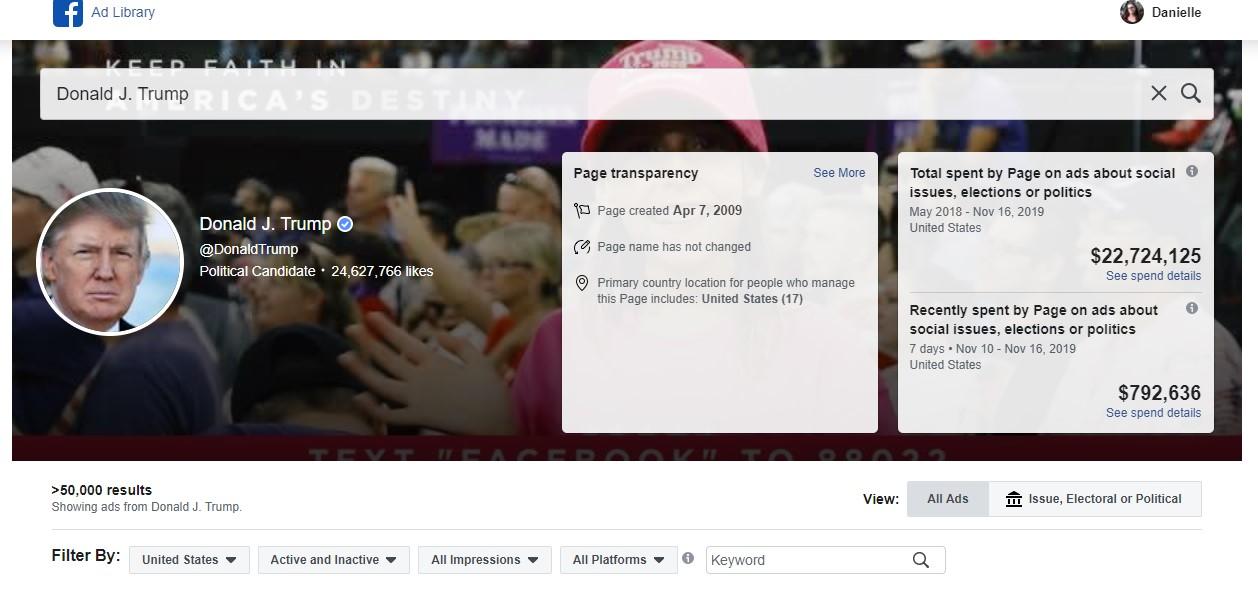Expand the Active and Inactive filter
The width and height of the screenshot is (1258, 593).
point(333,560)
